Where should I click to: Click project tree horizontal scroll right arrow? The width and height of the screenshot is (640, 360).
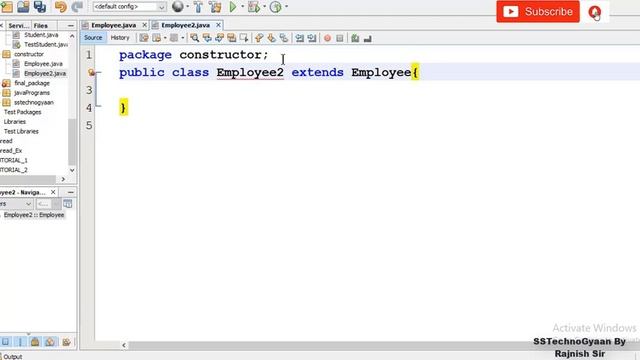(x=63, y=179)
